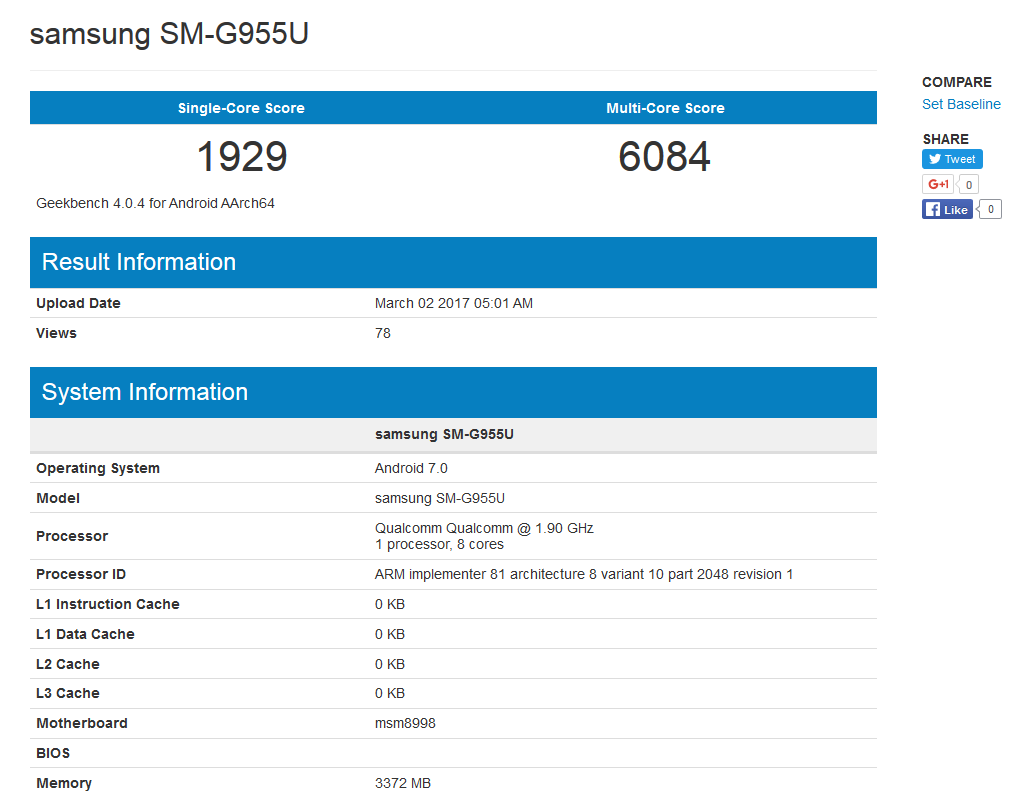1030x808 pixels.
Task: Select the Model value samsung SM-G955U
Action: pyautogui.click(x=439, y=499)
